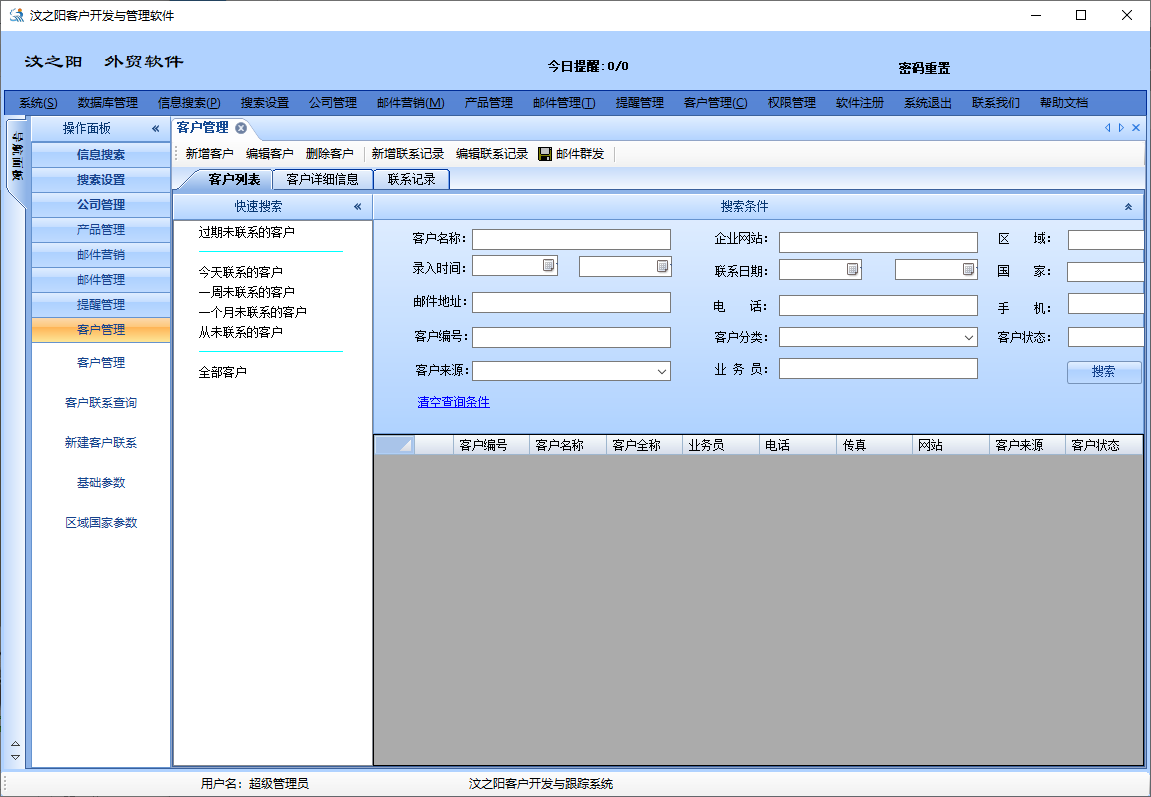Collapse the 搜索条件 section
Screen dimensions: 1151x797
pos(1128,205)
